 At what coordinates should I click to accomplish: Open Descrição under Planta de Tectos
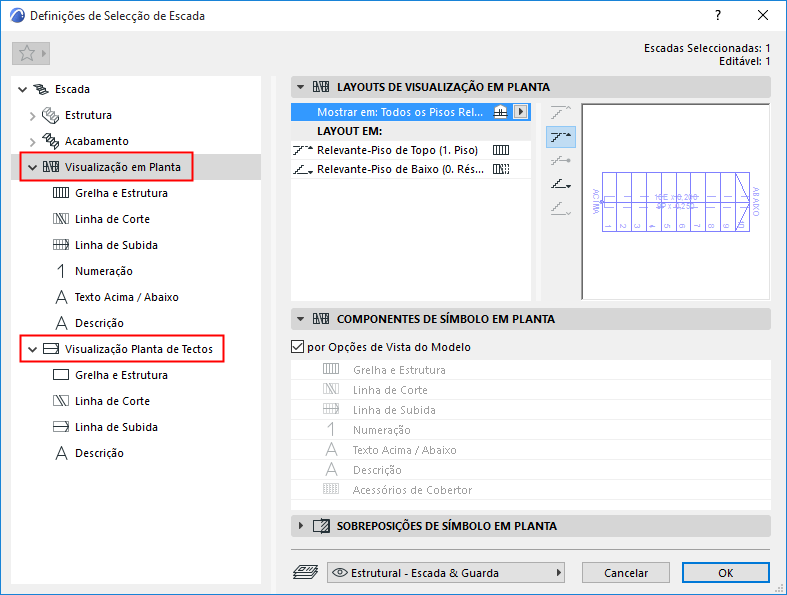pos(99,453)
